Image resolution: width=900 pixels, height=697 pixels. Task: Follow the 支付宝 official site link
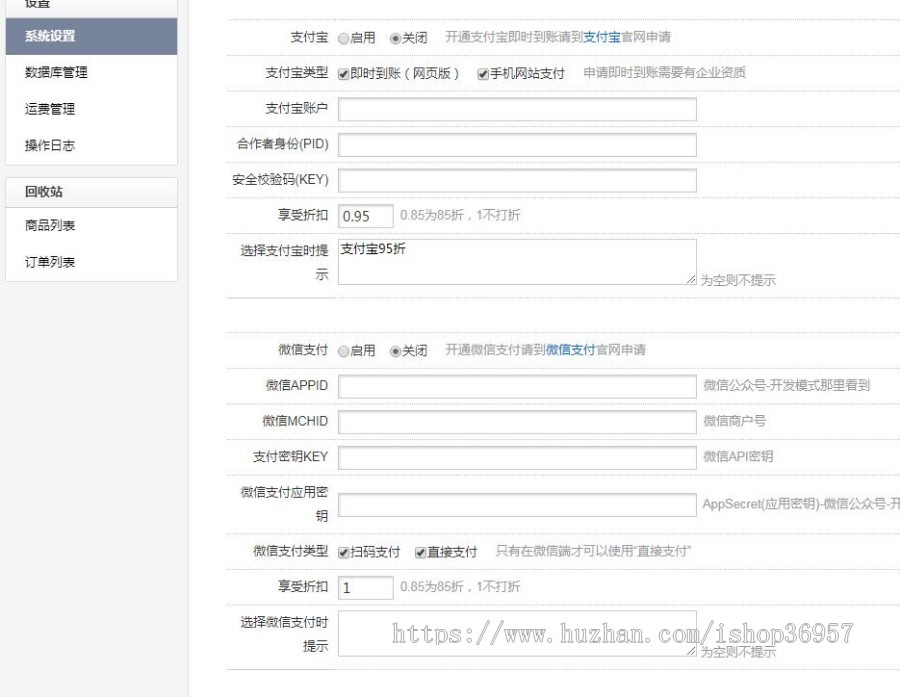click(x=602, y=37)
